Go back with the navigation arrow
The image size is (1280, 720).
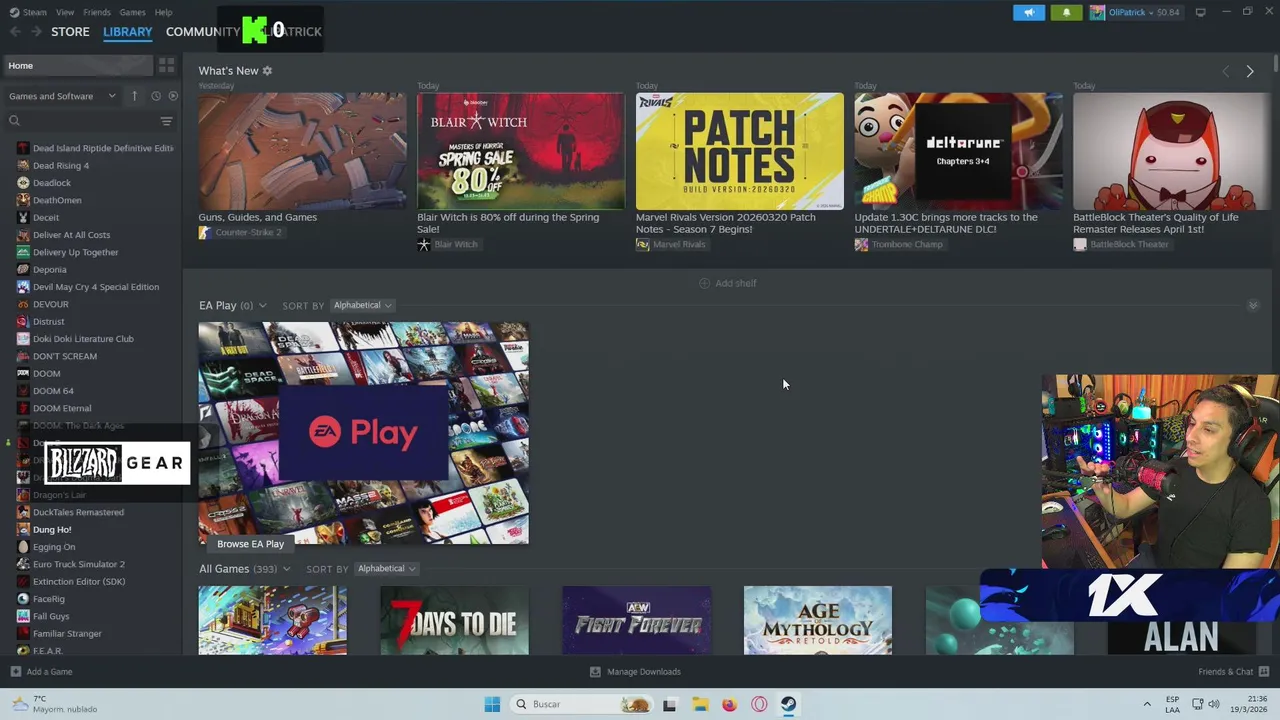(x=15, y=32)
